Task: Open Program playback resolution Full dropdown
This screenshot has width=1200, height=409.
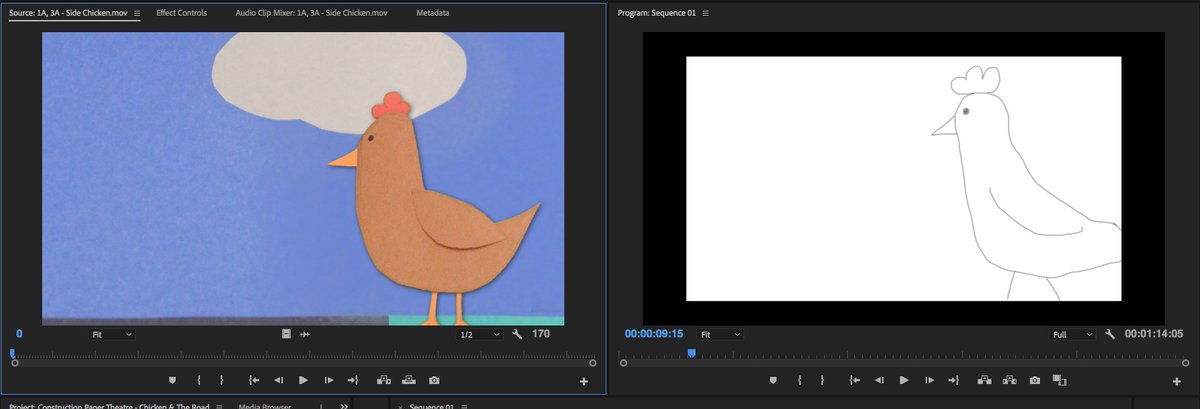Action: point(1073,334)
